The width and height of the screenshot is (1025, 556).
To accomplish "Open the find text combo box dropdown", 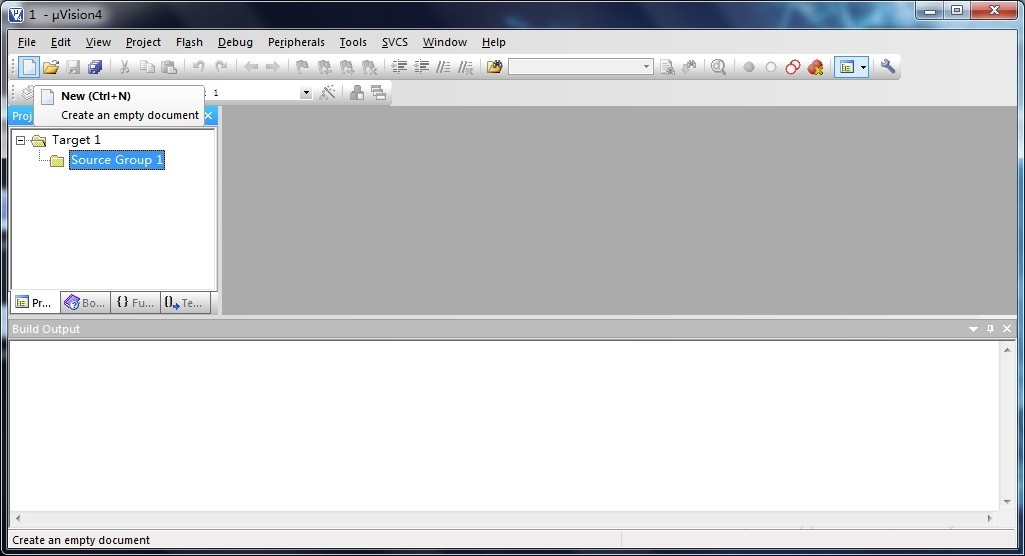I will (646, 67).
